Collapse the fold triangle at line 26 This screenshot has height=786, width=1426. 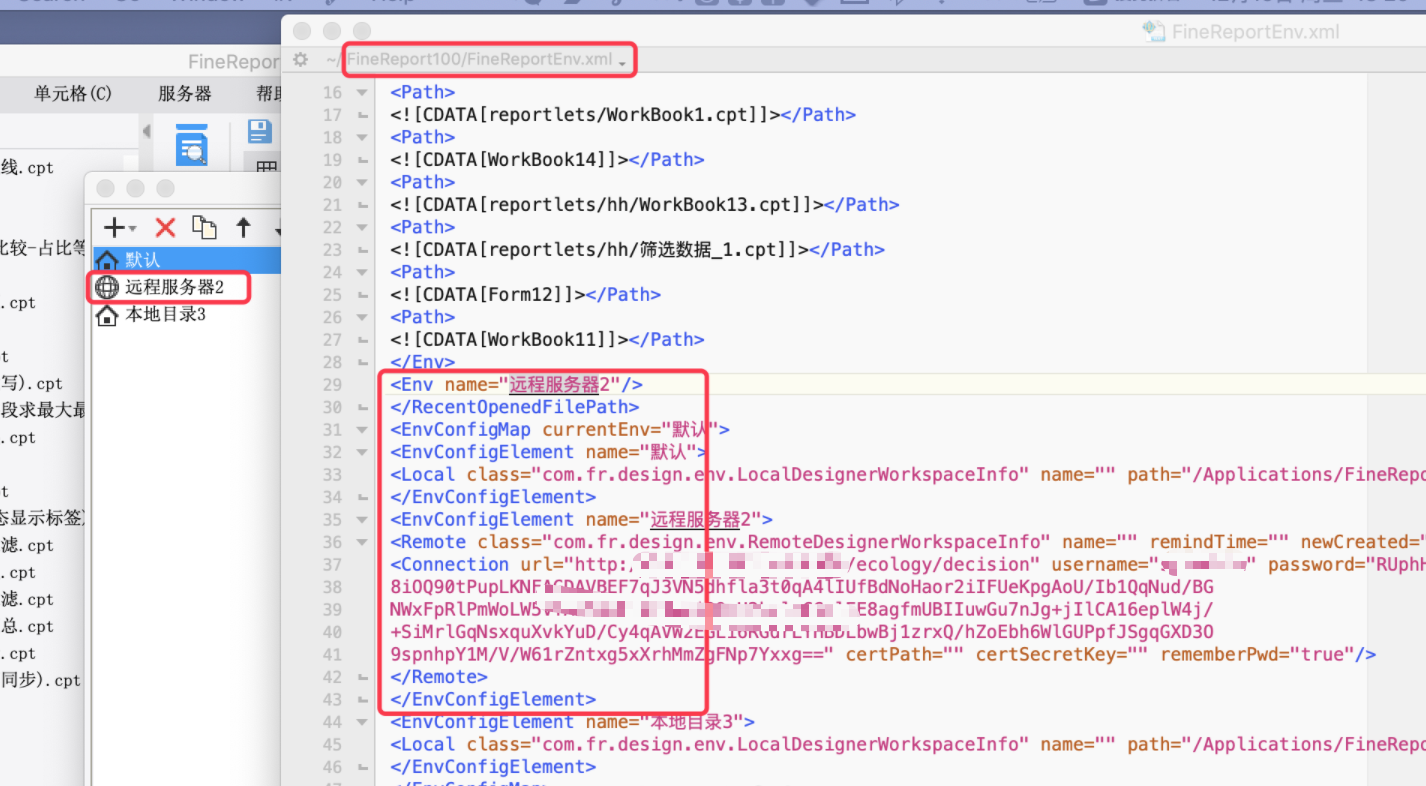[x=361, y=317]
